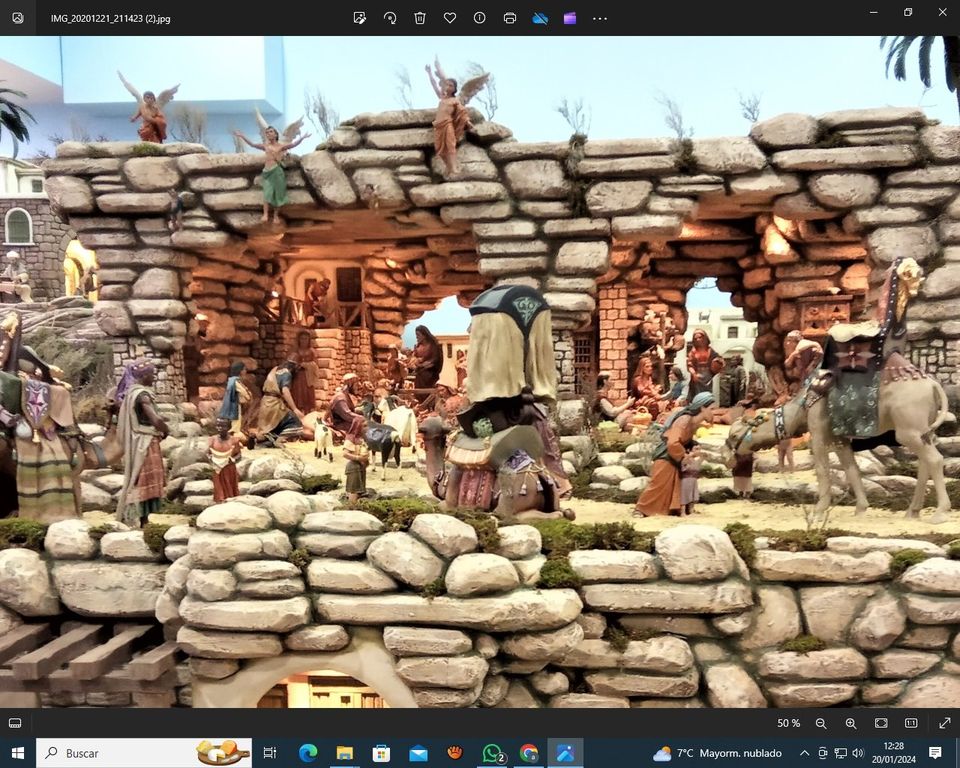Enter full screen mode
960x768 pixels.
(944, 723)
